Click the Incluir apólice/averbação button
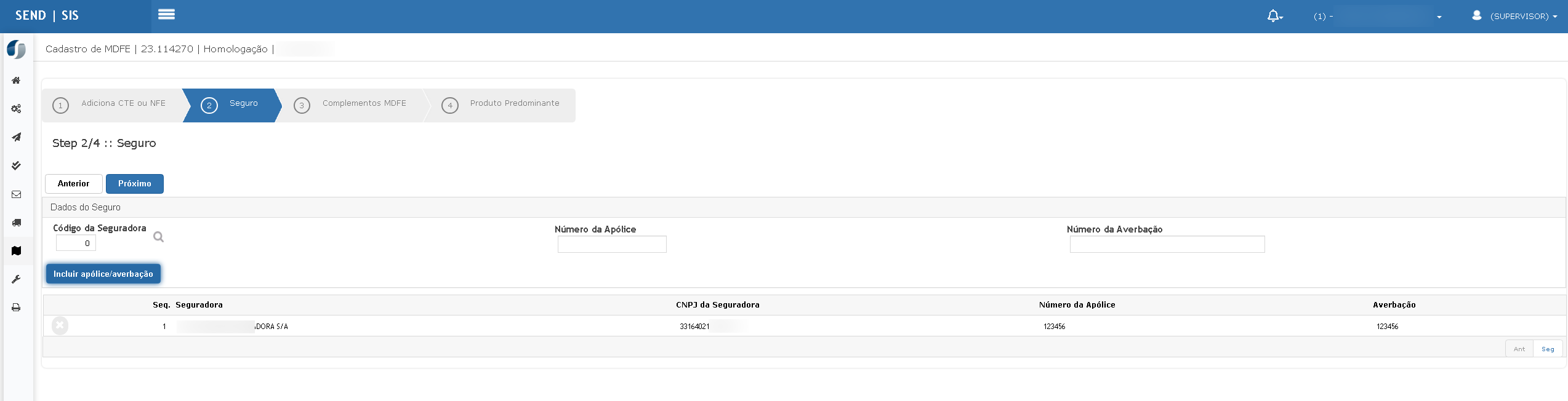This screenshot has height=401, width=1568. [x=103, y=274]
